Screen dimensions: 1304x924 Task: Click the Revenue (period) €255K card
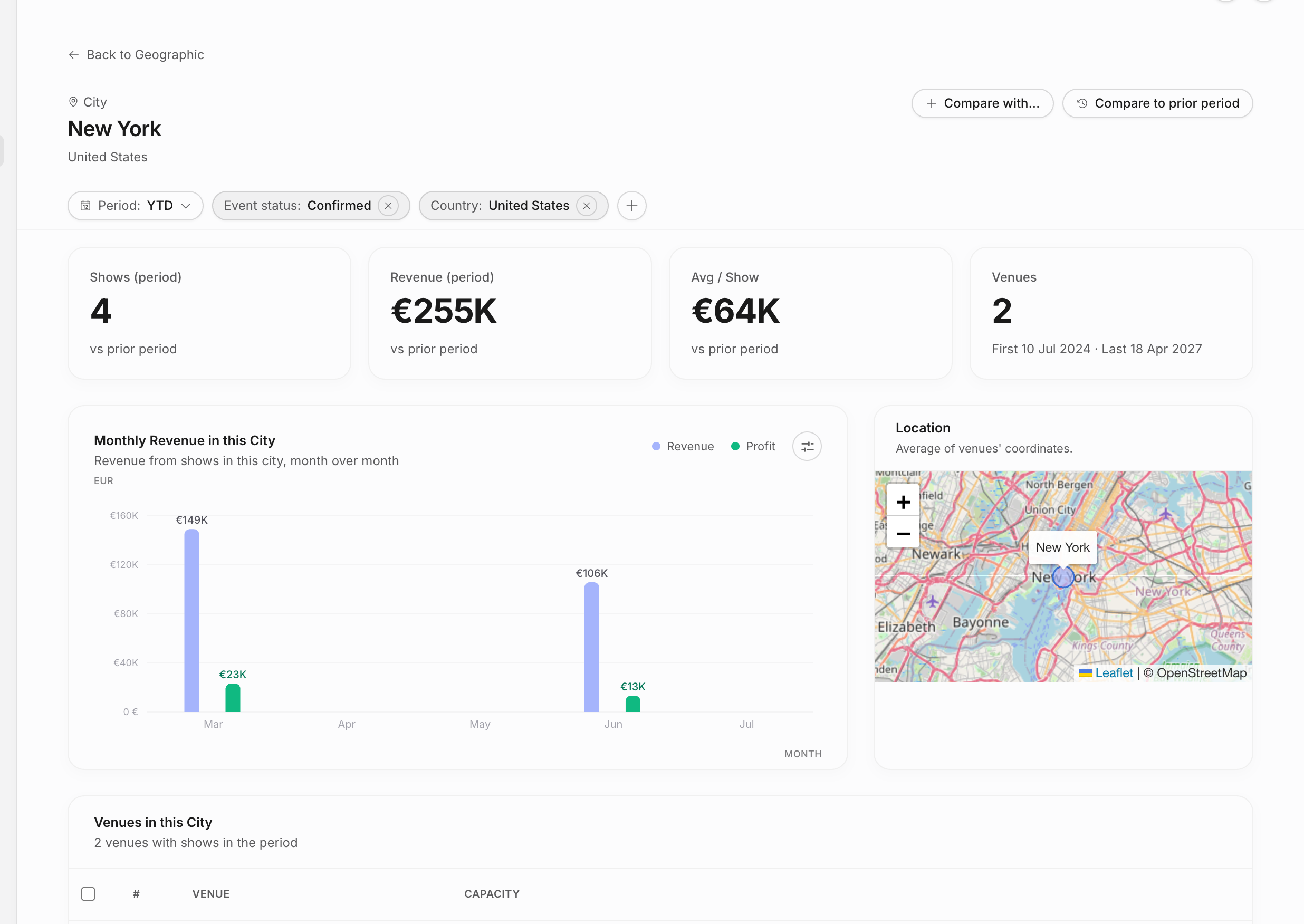point(510,313)
